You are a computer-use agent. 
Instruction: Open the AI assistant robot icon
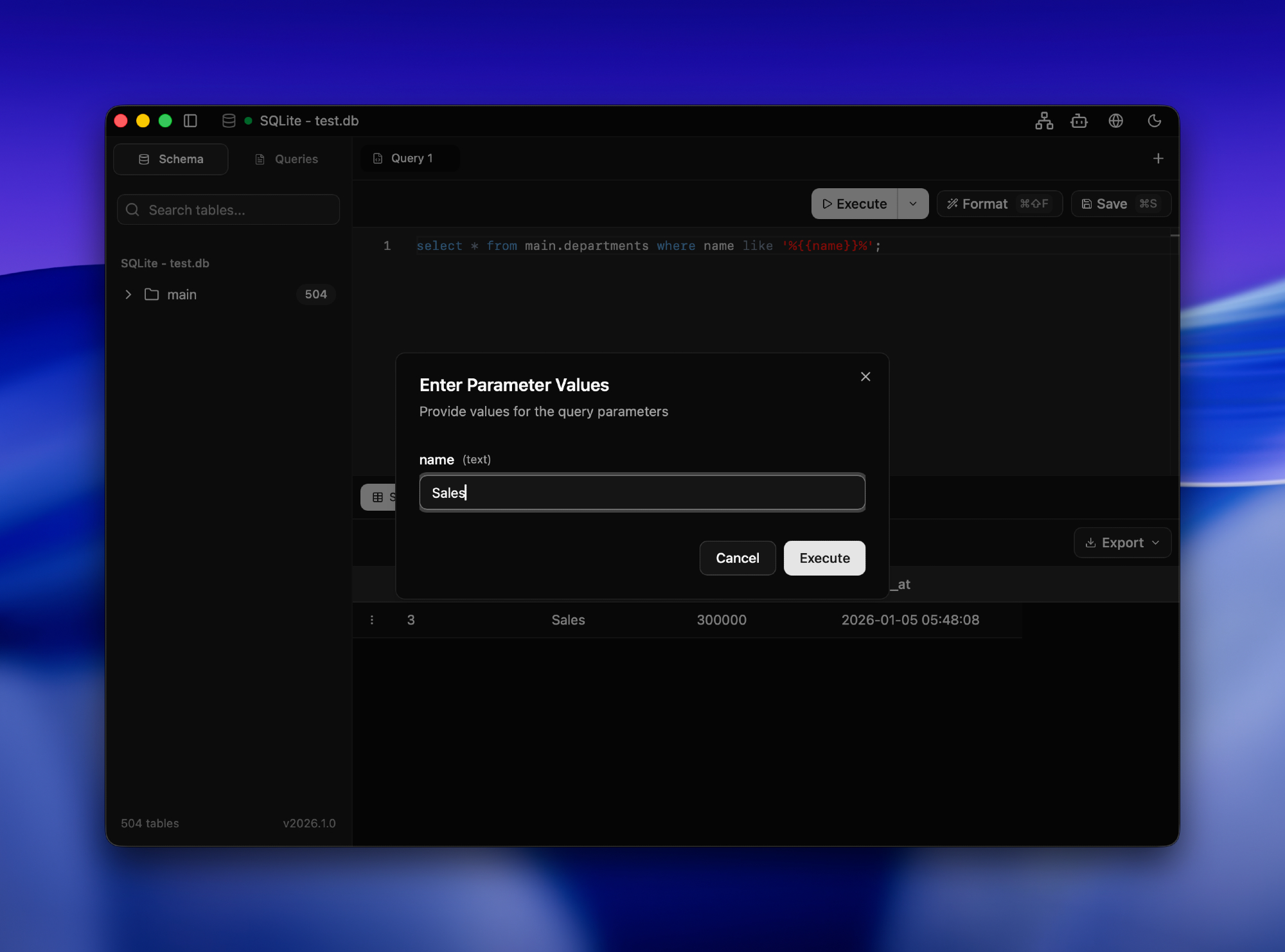[x=1079, y=121]
